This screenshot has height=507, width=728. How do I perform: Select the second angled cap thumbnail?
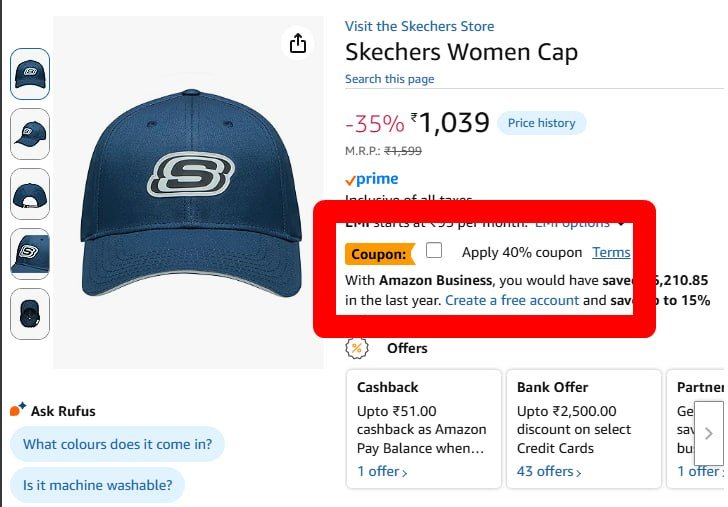[x=30, y=134]
